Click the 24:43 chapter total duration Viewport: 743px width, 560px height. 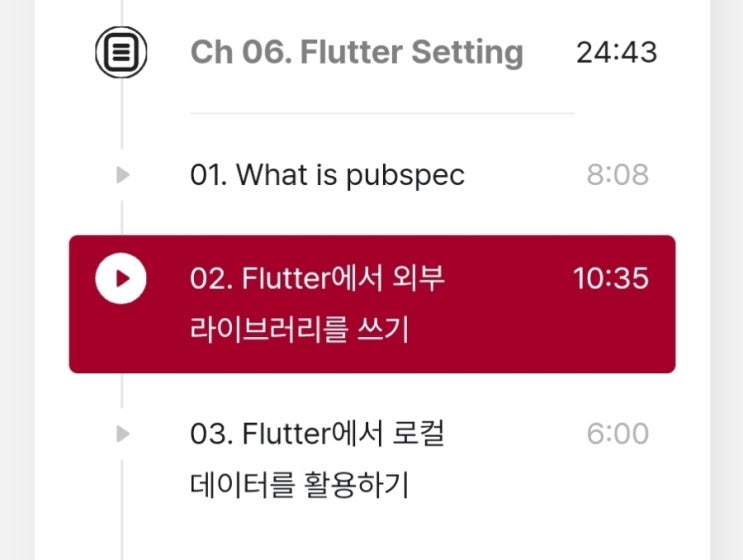click(616, 52)
